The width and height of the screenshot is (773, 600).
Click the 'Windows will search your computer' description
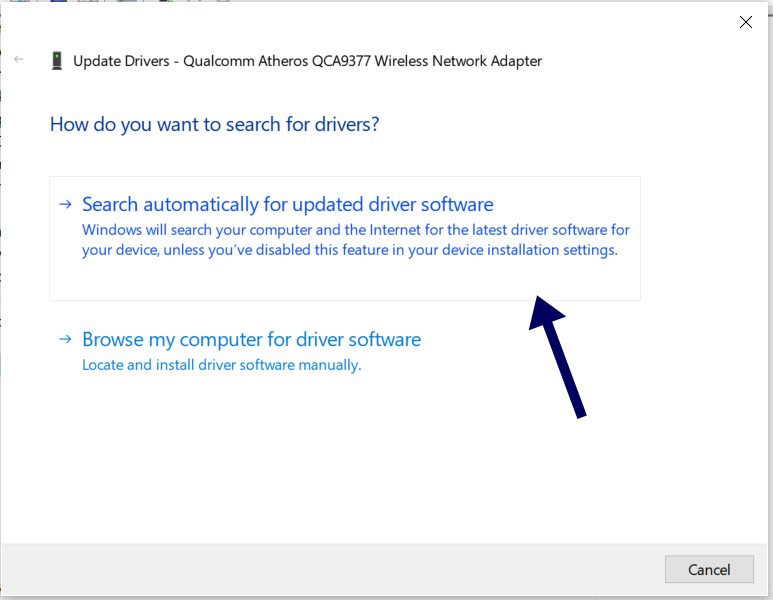[x=355, y=240]
